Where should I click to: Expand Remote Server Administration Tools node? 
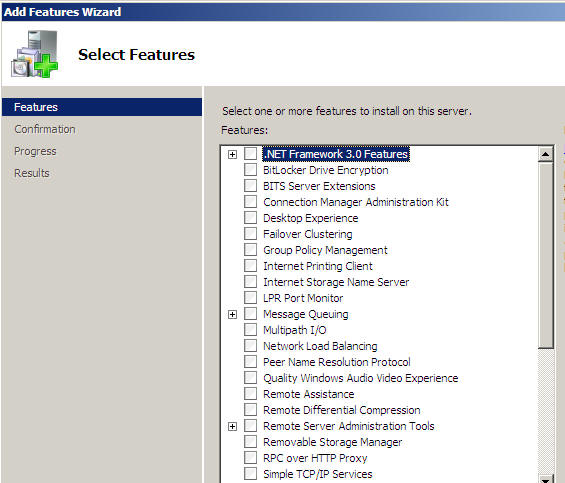(x=232, y=426)
